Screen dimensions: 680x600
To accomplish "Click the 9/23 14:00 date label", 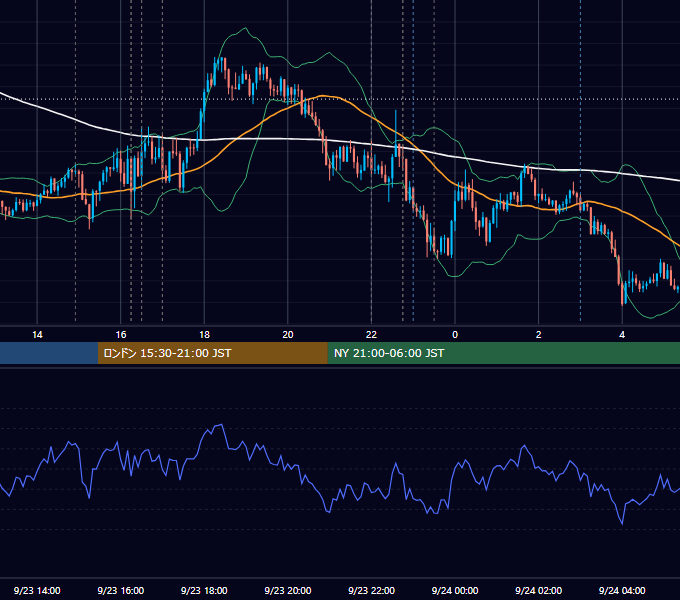I will pos(37,590).
